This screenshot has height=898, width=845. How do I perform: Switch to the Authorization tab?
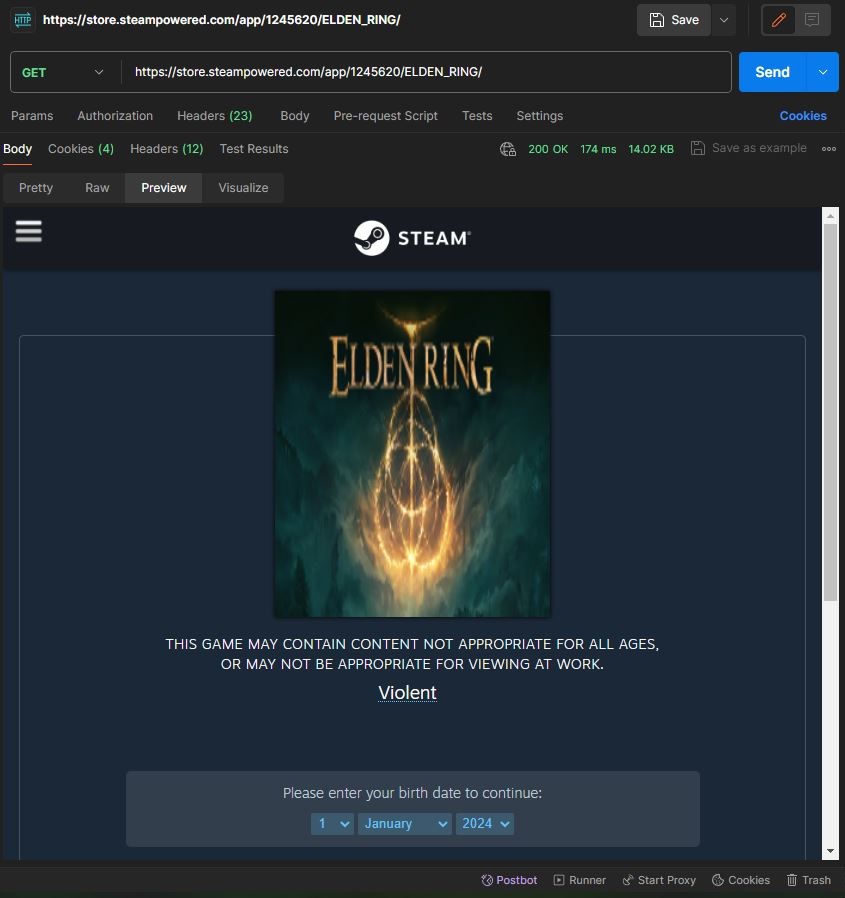pyautogui.click(x=115, y=116)
